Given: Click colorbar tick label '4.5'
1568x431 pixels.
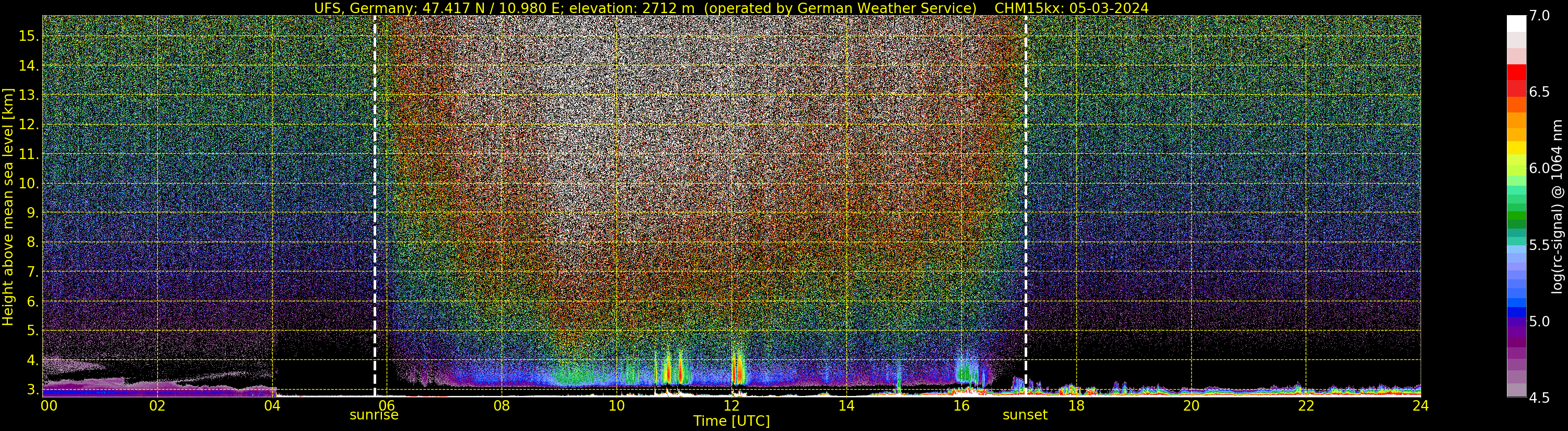Looking at the screenshot, I should coord(1539,398).
